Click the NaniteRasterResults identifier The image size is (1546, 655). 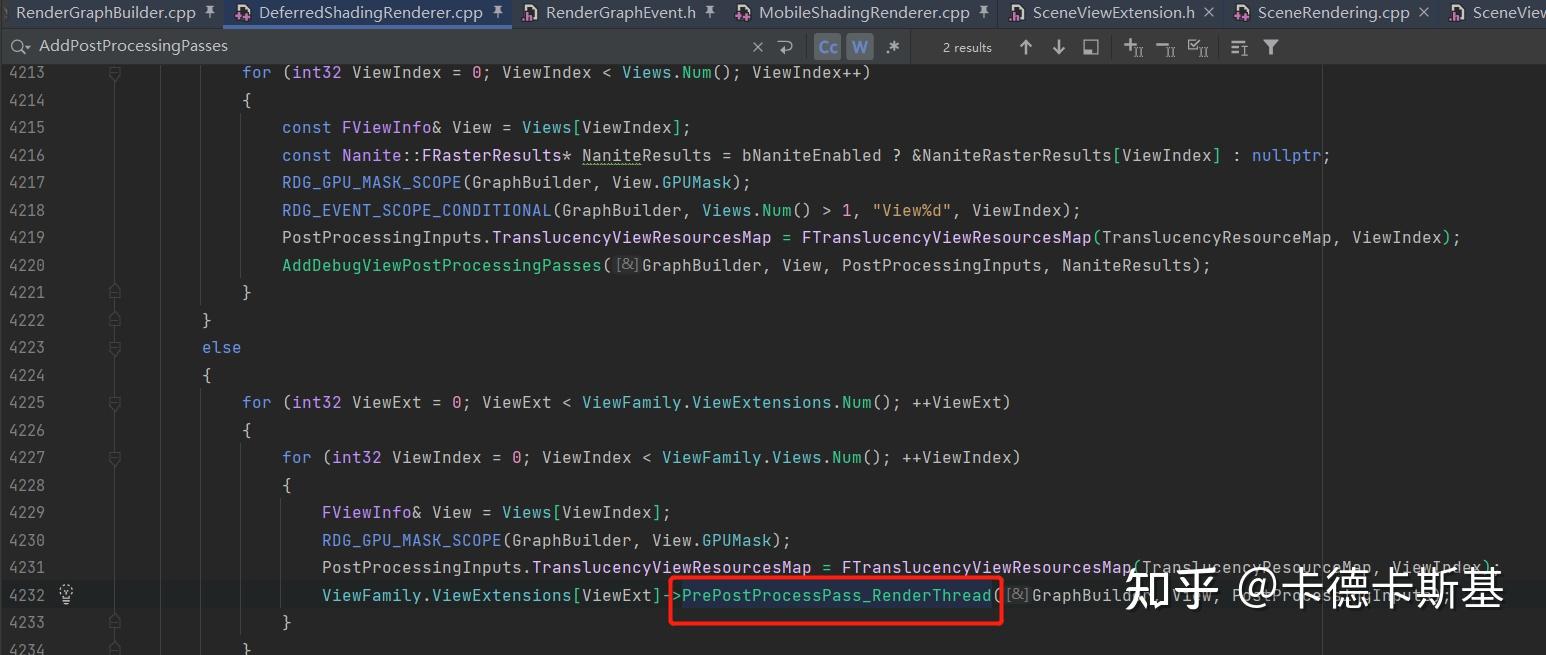click(1016, 155)
